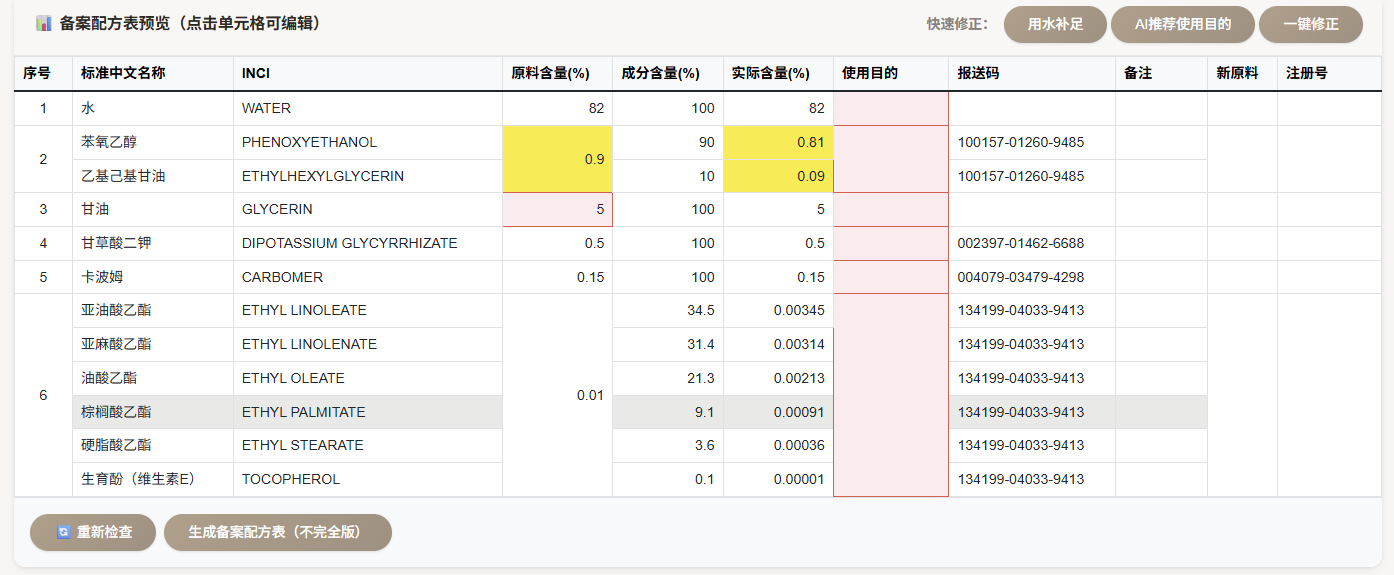This screenshot has width=1394, height=575.
Task: Click the 甘草酸二钾 name cell
Action: pos(153,244)
